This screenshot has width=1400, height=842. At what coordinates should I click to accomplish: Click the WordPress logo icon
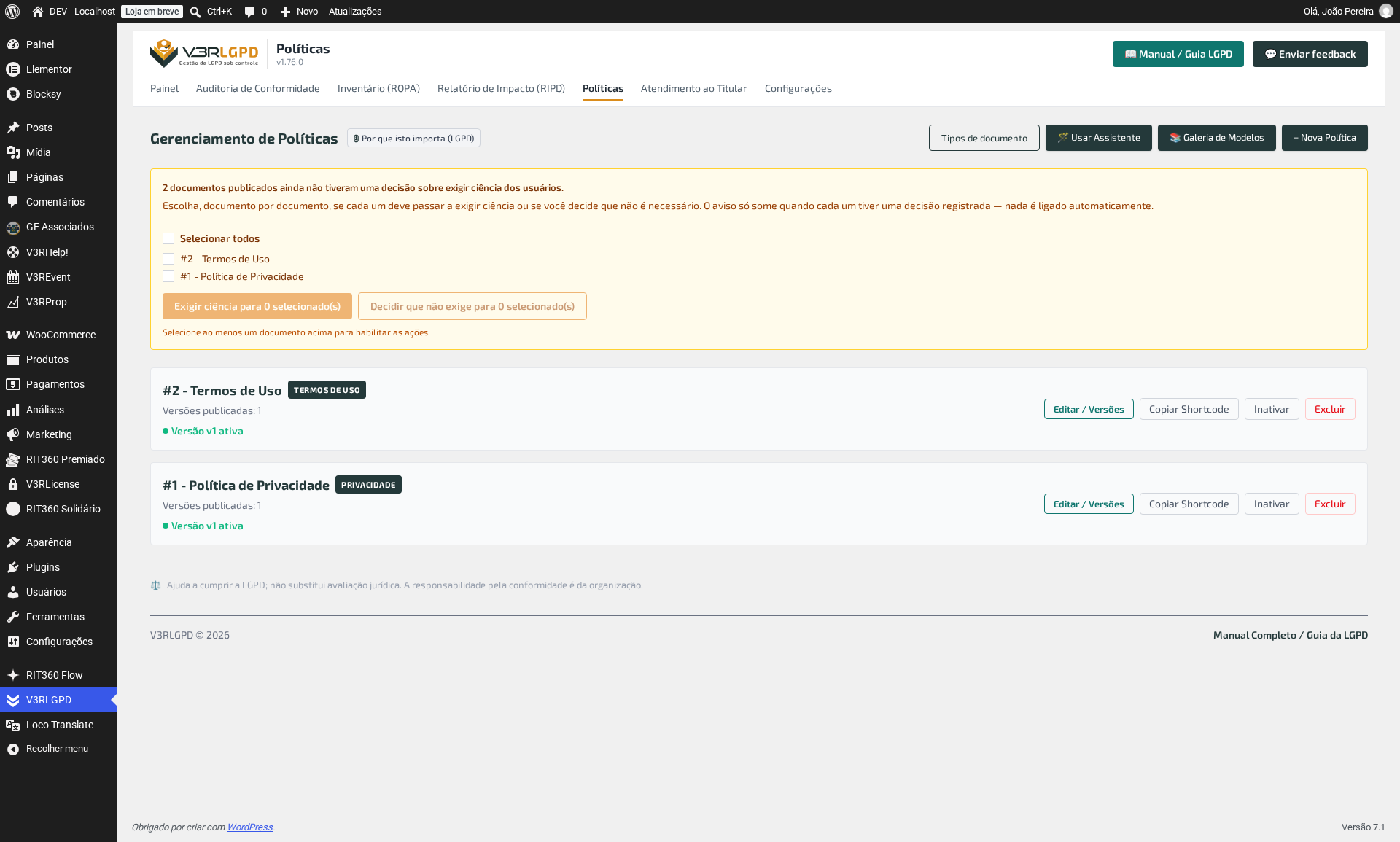(12, 12)
